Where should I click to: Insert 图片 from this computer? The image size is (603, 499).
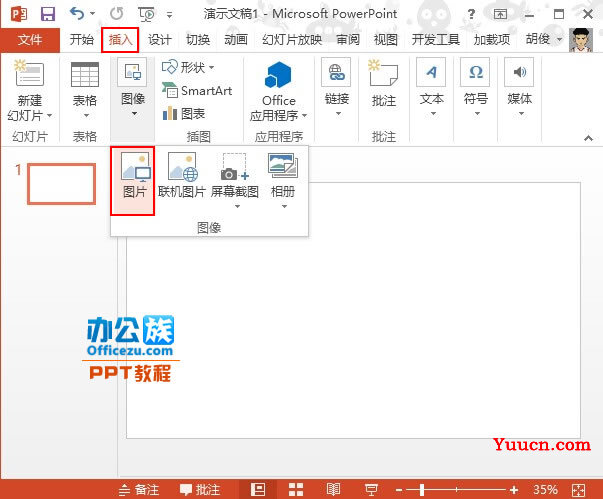pyautogui.click(x=133, y=180)
